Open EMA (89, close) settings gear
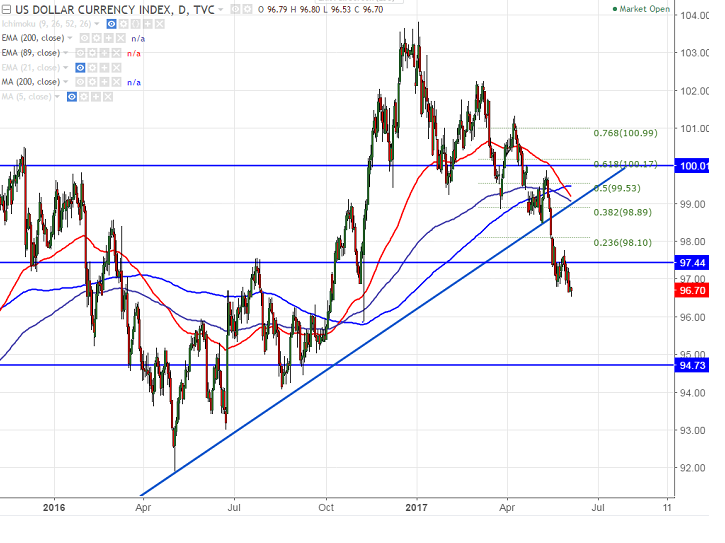The width and height of the screenshot is (725, 543). click(92, 53)
